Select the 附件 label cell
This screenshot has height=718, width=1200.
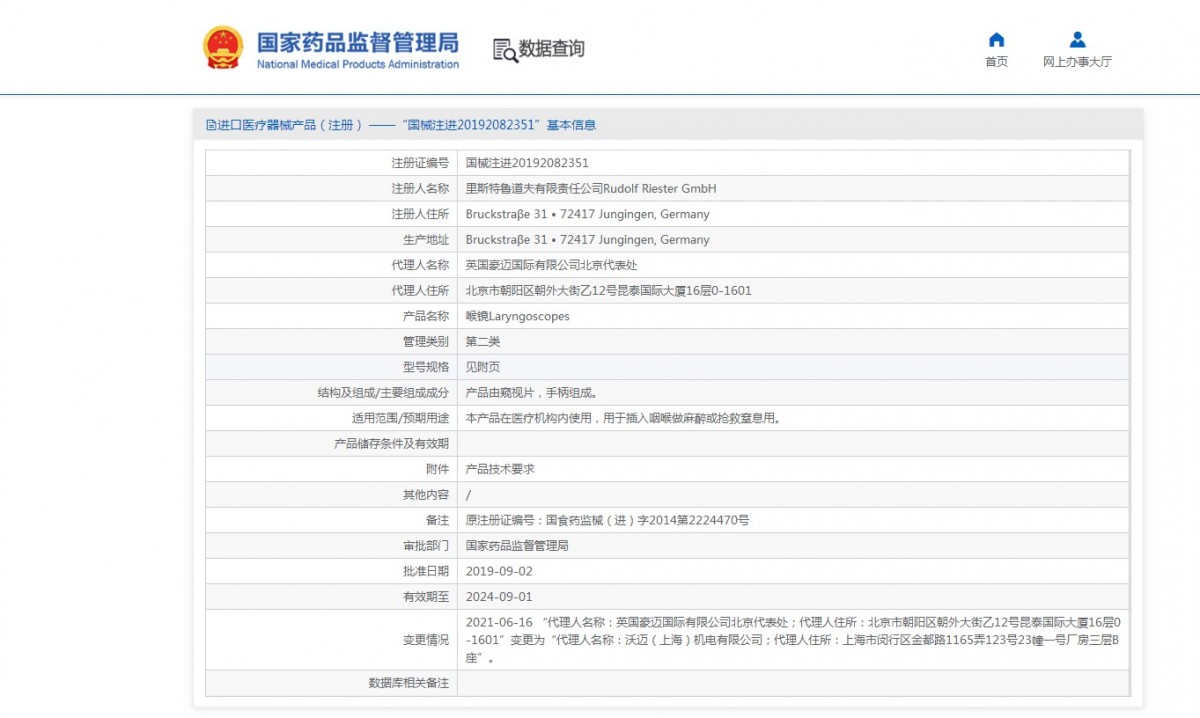click(331, 469)
